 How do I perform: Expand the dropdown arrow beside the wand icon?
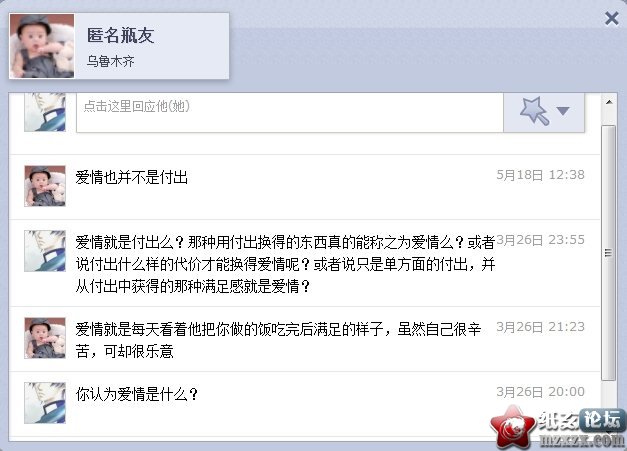pos(563,111)
